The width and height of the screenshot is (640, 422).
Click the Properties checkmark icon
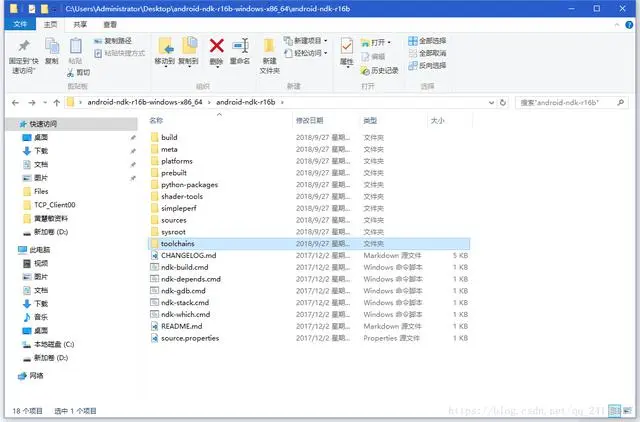[347, 46]
